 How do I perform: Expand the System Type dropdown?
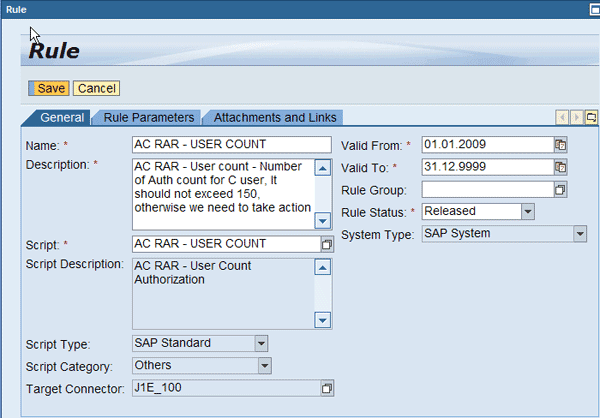click(579, 234)
